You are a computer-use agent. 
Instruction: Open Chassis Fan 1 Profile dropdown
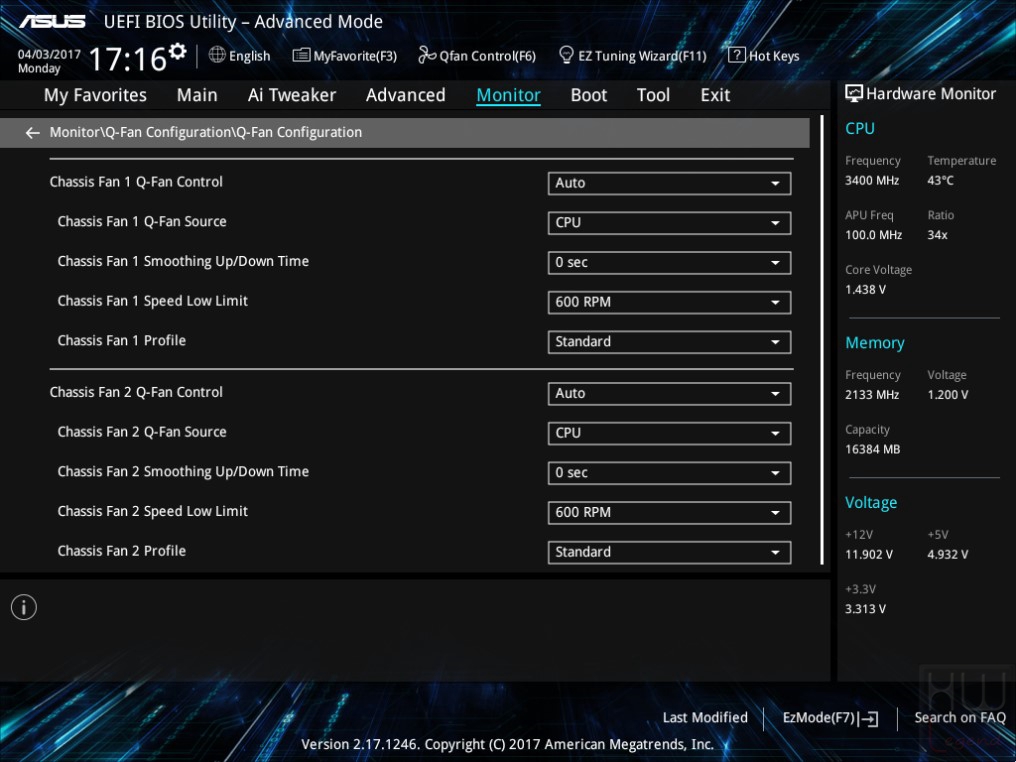669,341
